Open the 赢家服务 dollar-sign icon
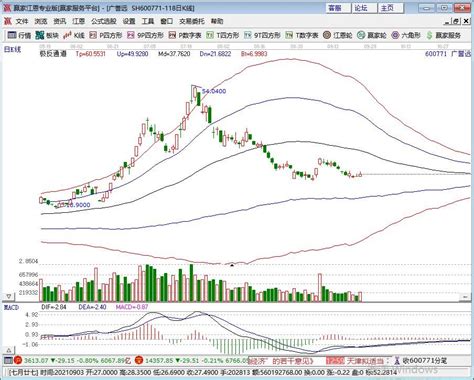 coord(429,35)
